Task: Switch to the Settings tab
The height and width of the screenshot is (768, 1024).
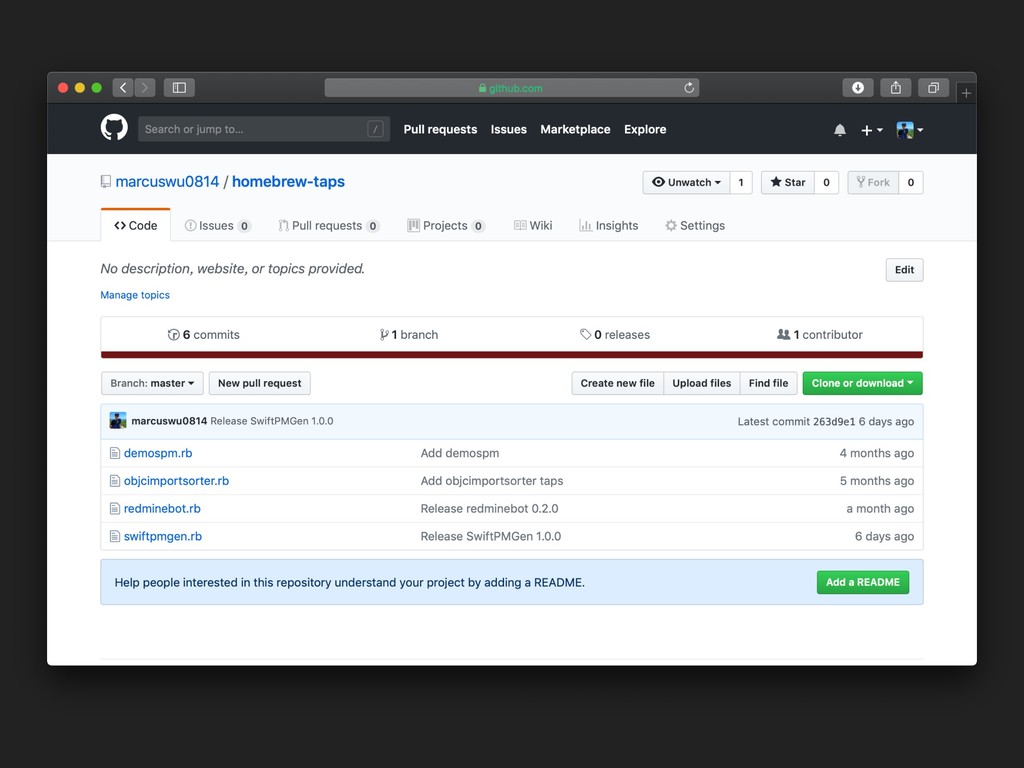Action: pyautogui.click(x=695, y=225)
